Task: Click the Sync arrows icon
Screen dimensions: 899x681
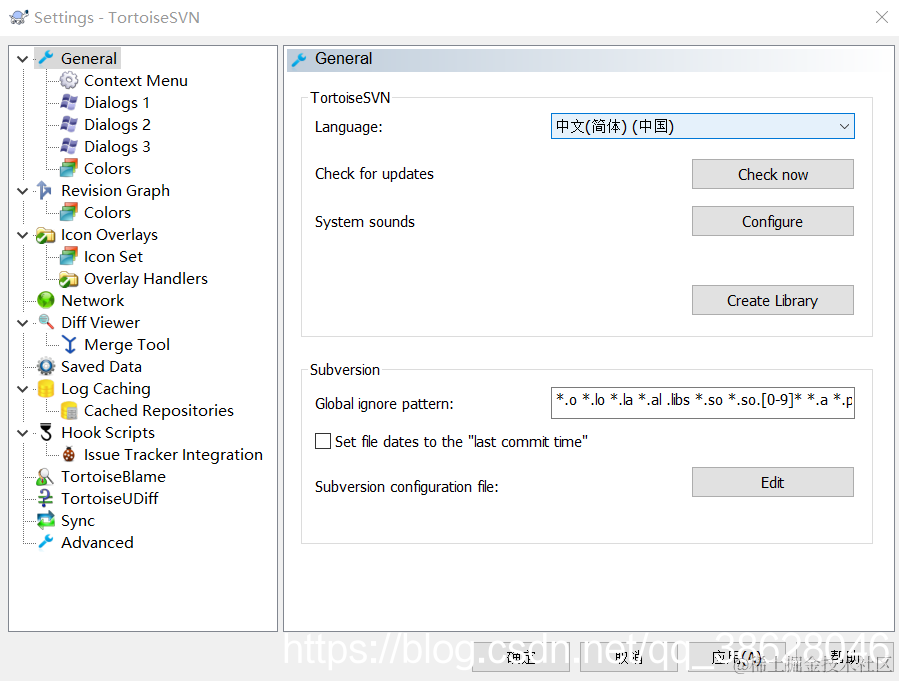Action: click(46, 520)
